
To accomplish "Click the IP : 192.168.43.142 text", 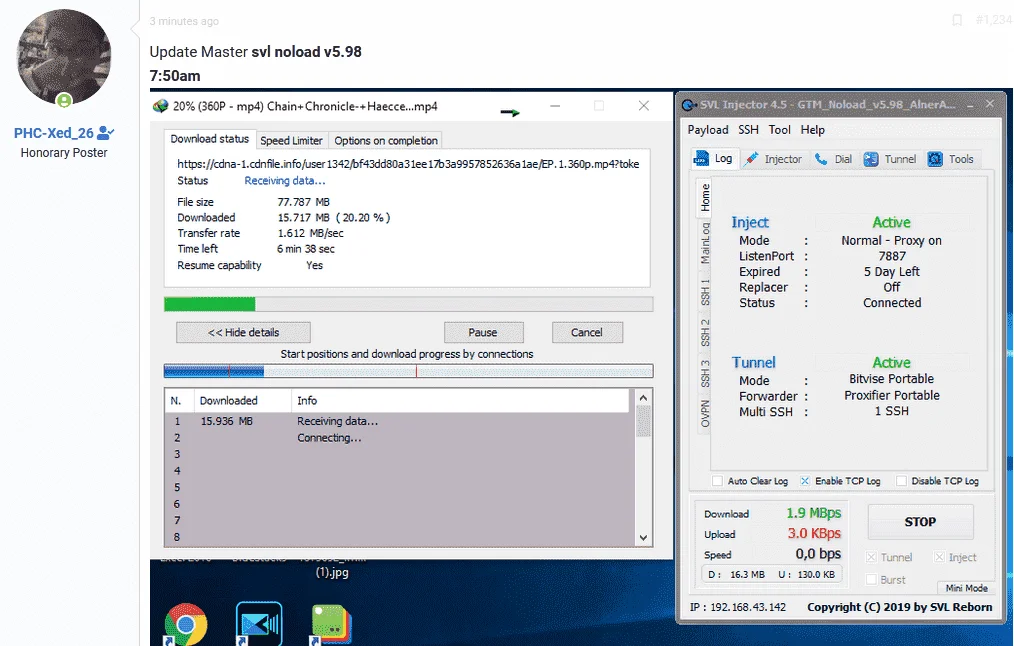I will pyautogui.click(x=738, y=607).
